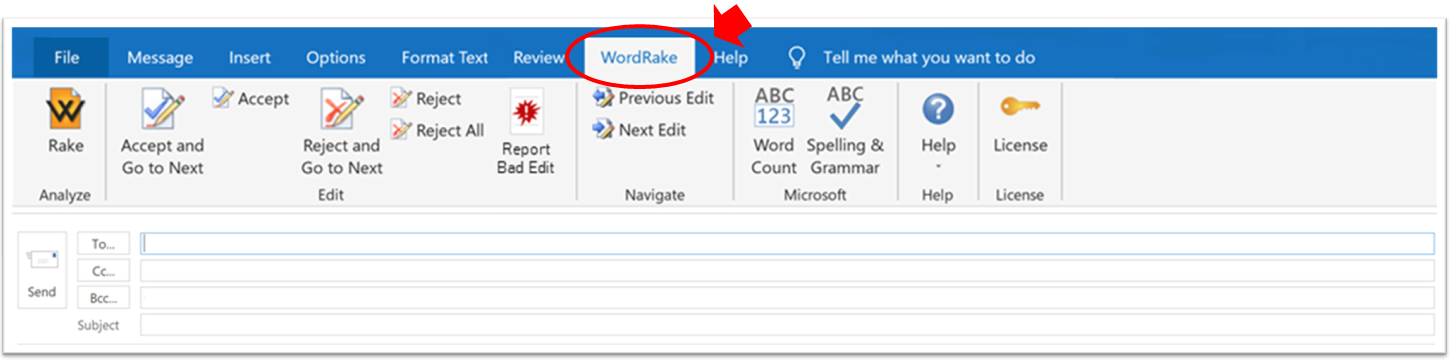The width and height of the screenshot is (1451, 360).
Task: Click Reject and Go to Next
Action: click(342, 132)
